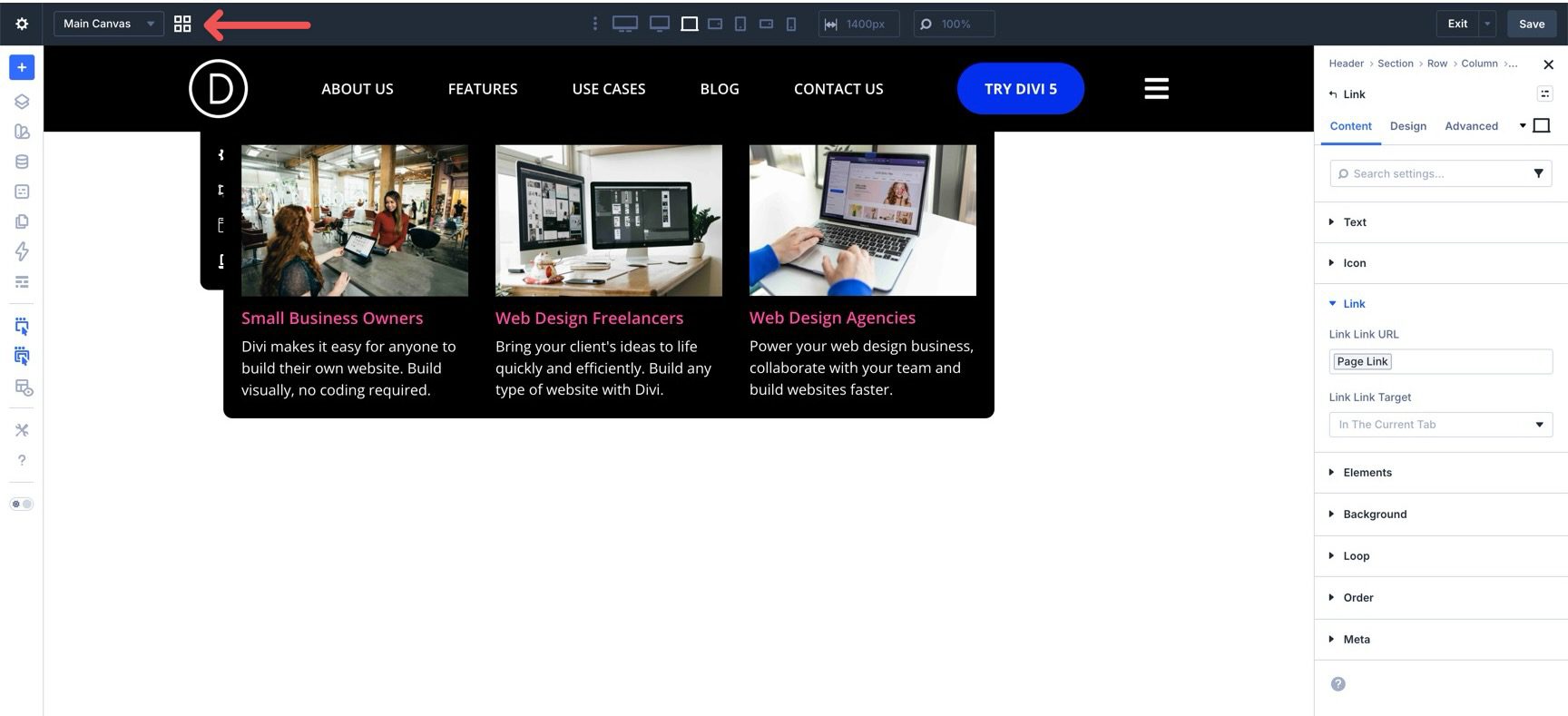Click Header in the breadcrumb
The width and height of the screenshot is (1568, 716).
coord(1346,64)
